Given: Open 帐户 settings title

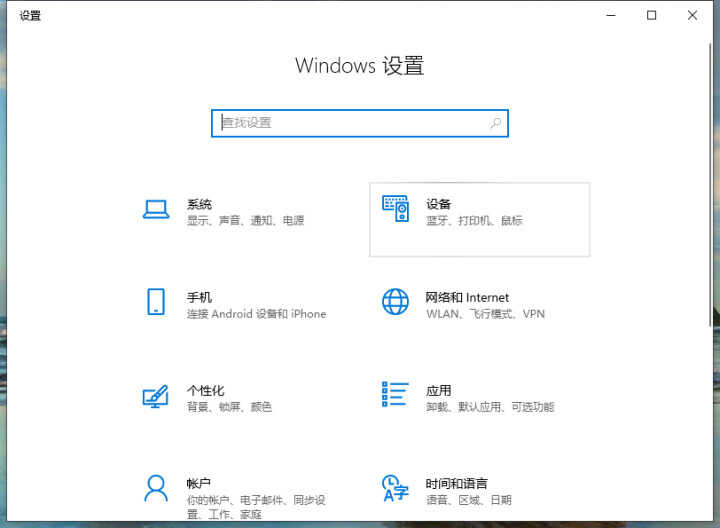Looking at the screenshot, I should 199,483.
